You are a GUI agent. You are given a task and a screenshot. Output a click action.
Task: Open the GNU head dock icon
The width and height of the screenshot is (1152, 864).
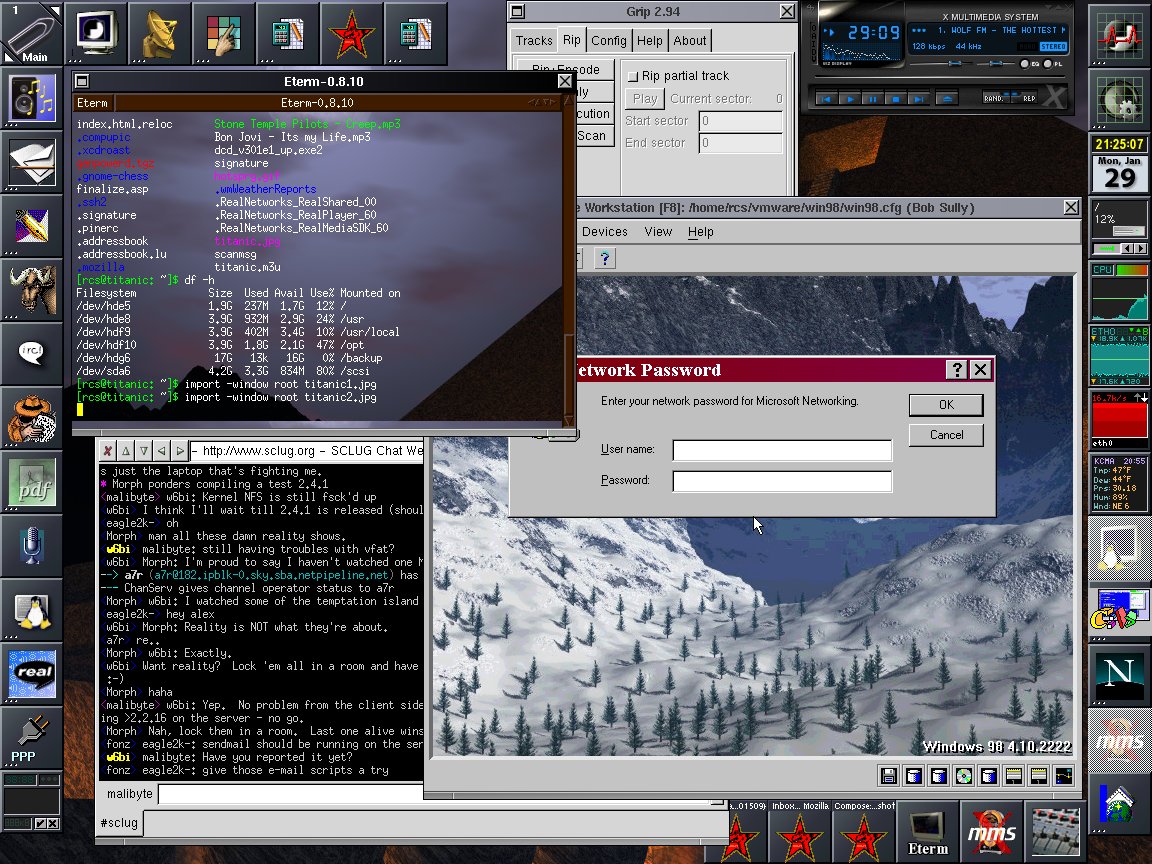(x=32, y=290)
